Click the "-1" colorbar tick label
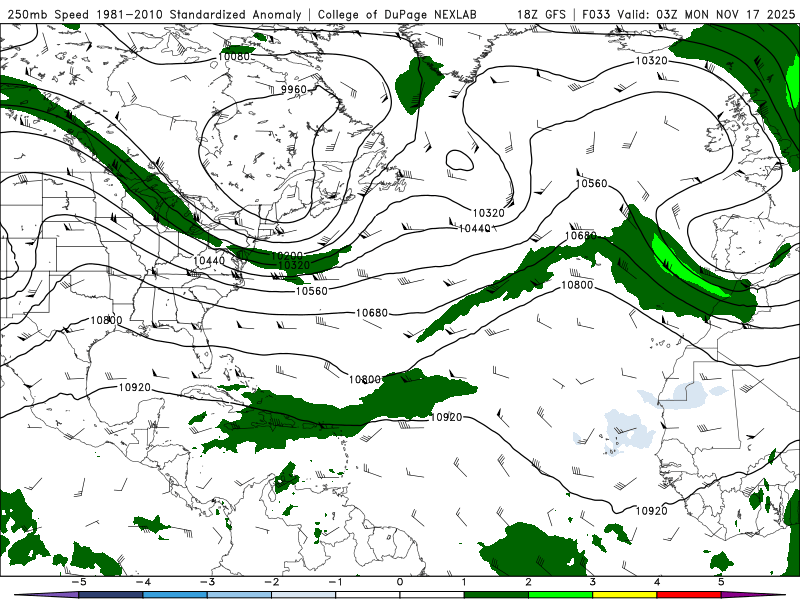 pos(335,582)
